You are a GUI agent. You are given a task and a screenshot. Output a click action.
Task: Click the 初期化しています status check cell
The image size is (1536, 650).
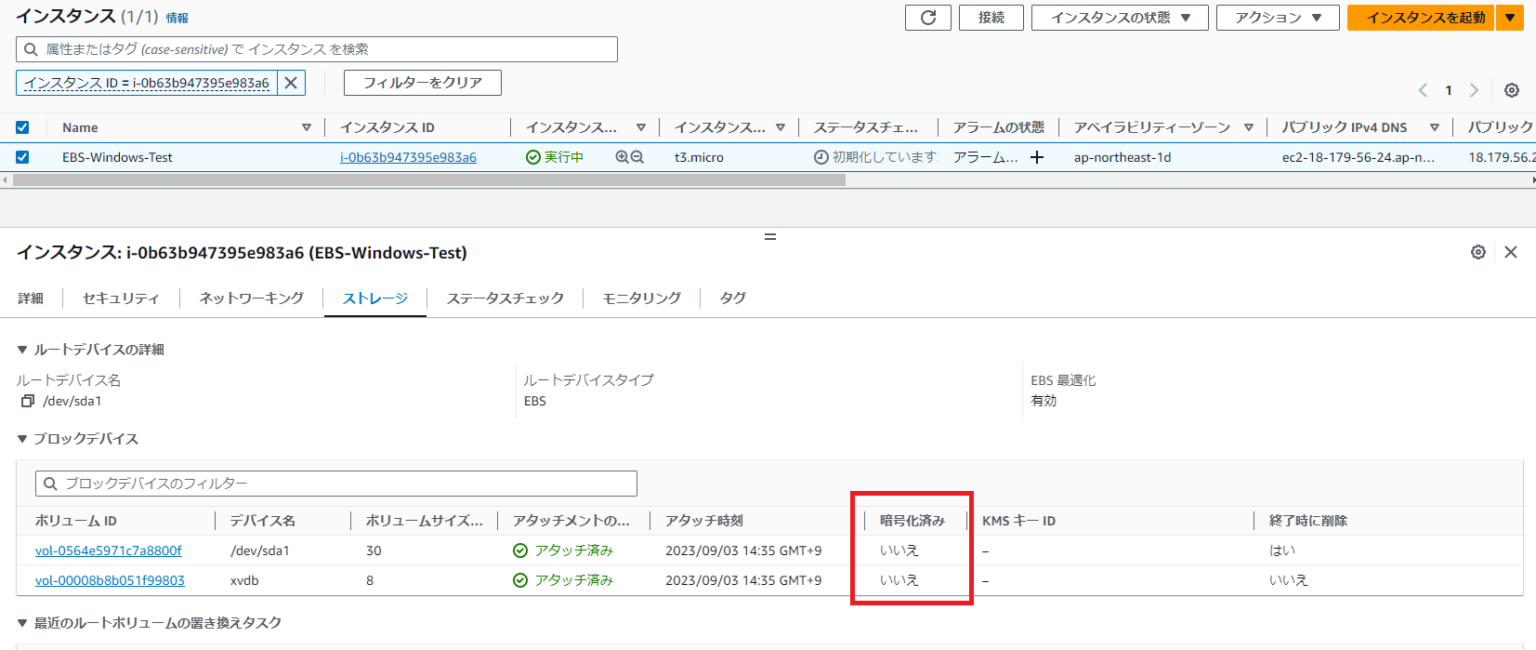(x=875, y=157)
